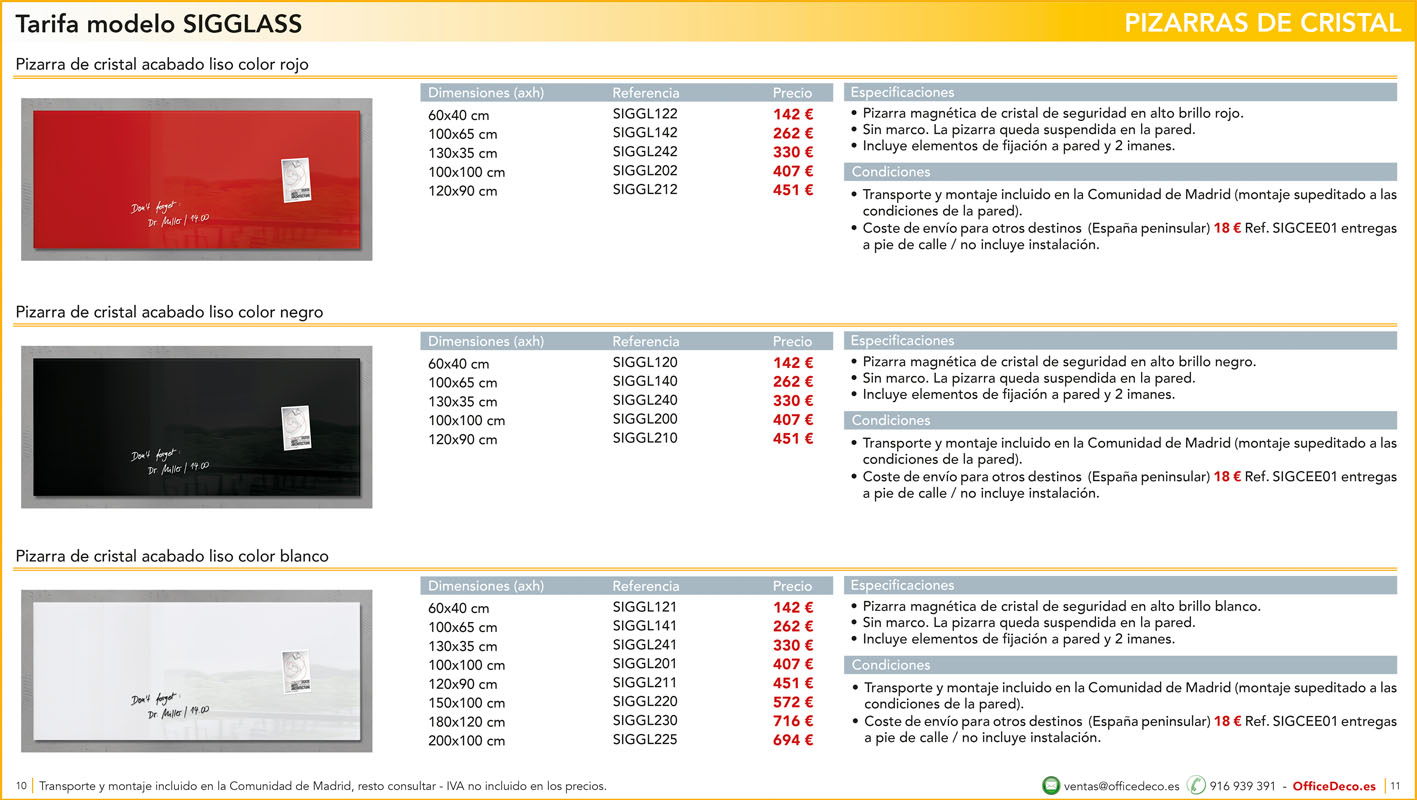The width and height of the screenshot is (1417, 800).
Task: Click reference SIGGL225
Action: [645, 739]
